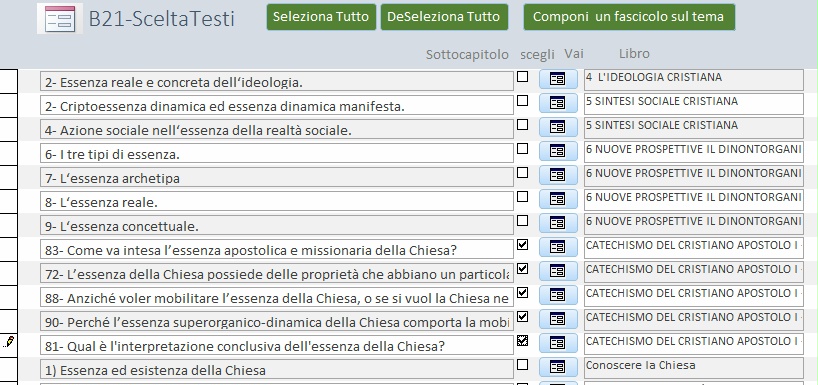Open Vai icon for L'essenza archetipa row
Screen dimensions: 818x385
coord(558,175)
